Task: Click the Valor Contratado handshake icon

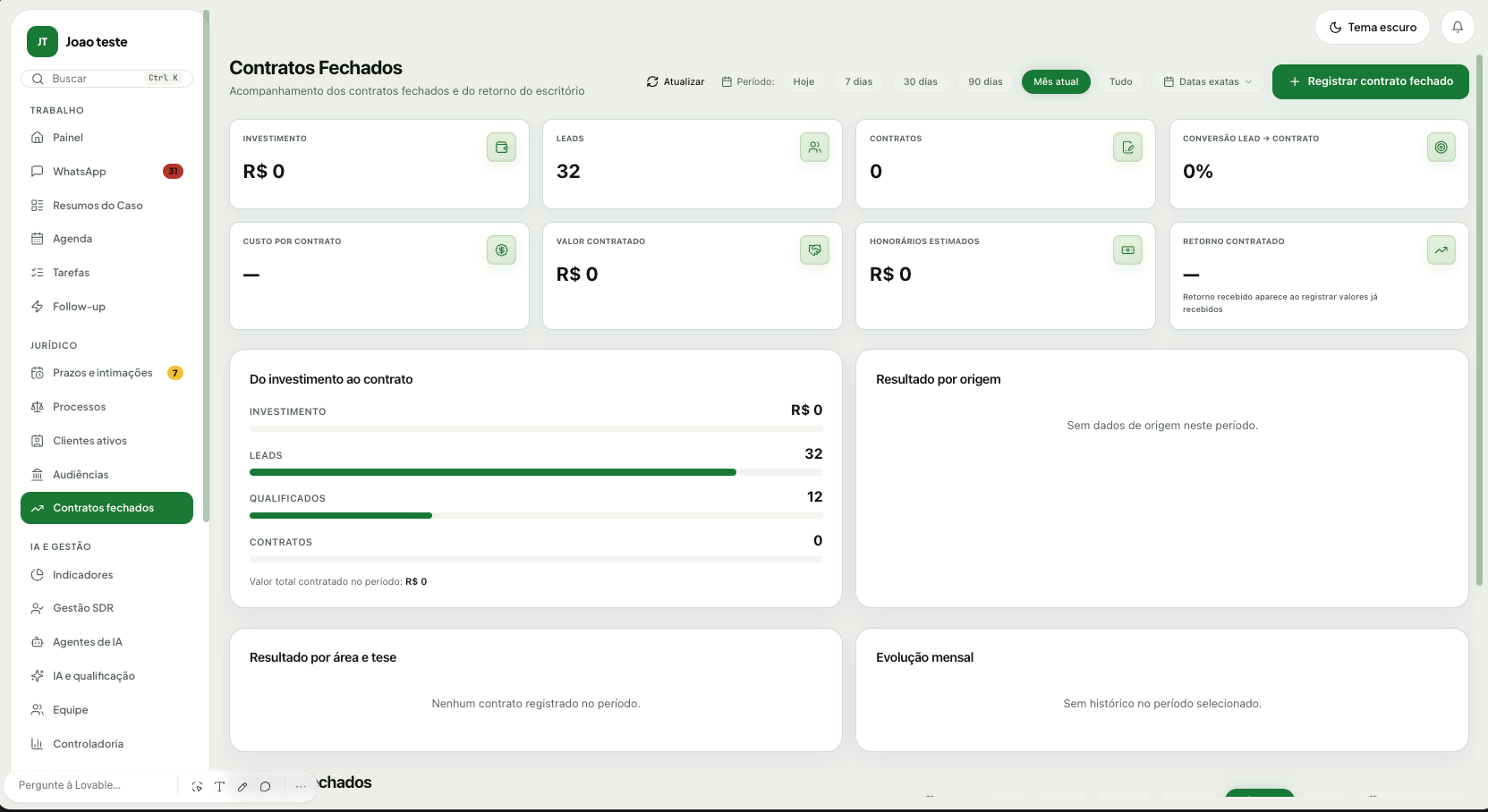Action: (x=814, y=250)
